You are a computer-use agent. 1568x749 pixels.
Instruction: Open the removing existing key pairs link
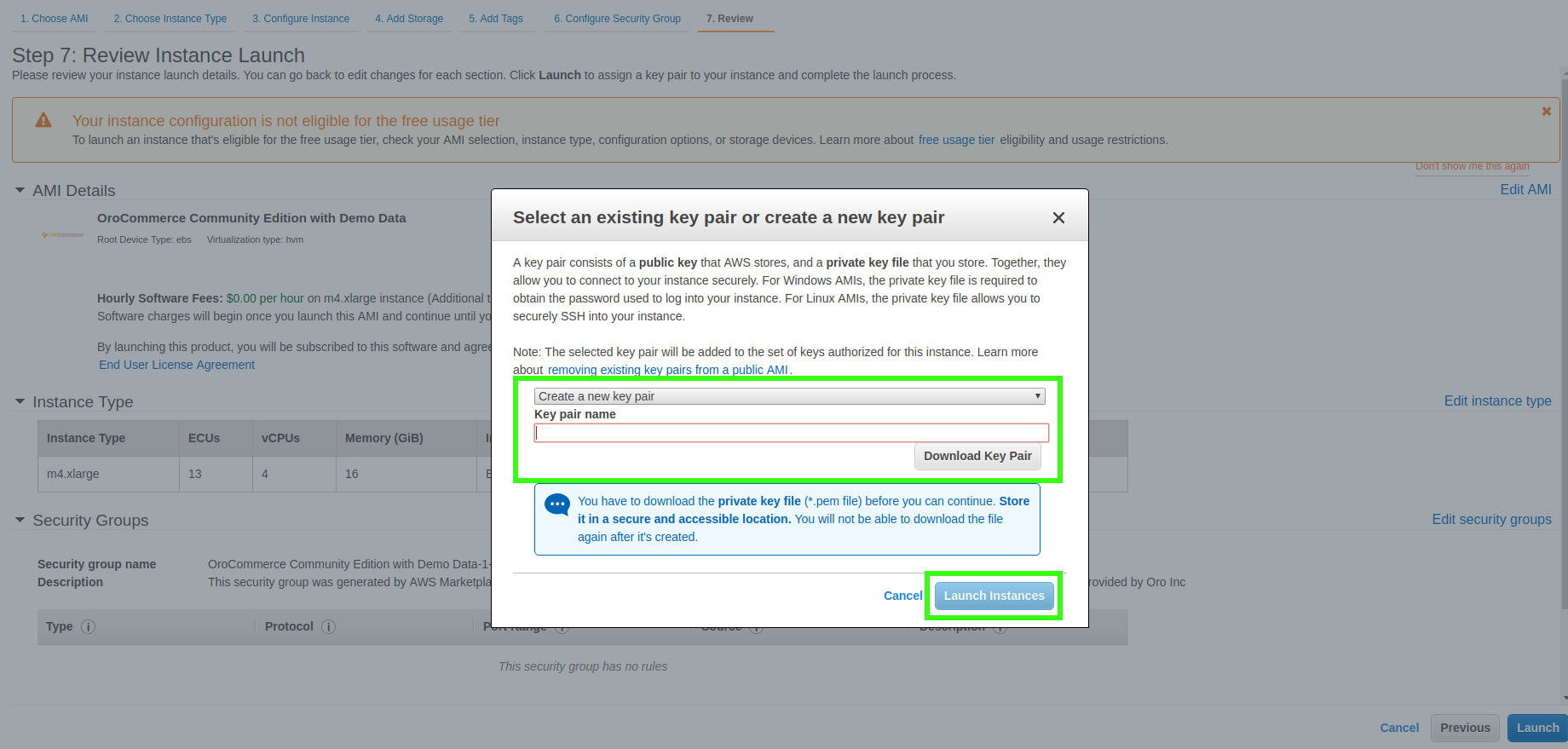pyautogui.click(x=667, y=370)
